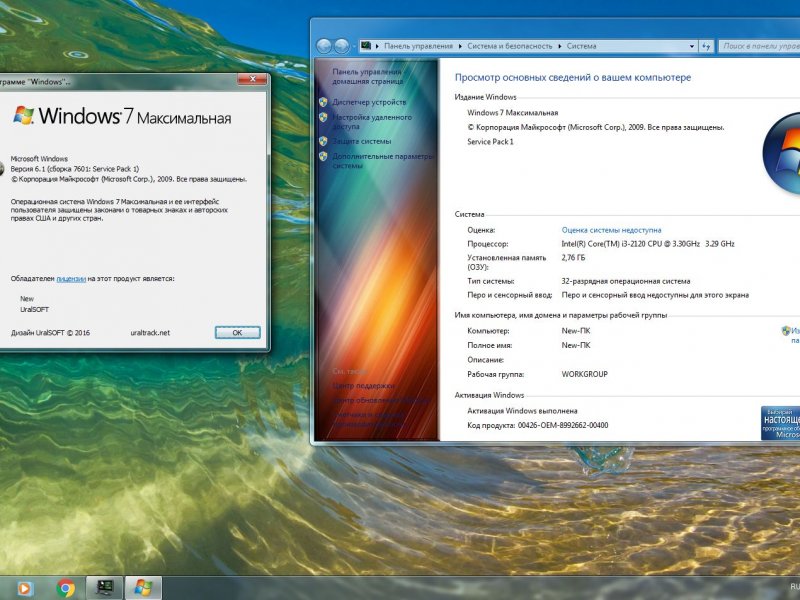Open Центр поддержки link in sidebar
This screenshot has width=800, height=600.
point(363,386)
